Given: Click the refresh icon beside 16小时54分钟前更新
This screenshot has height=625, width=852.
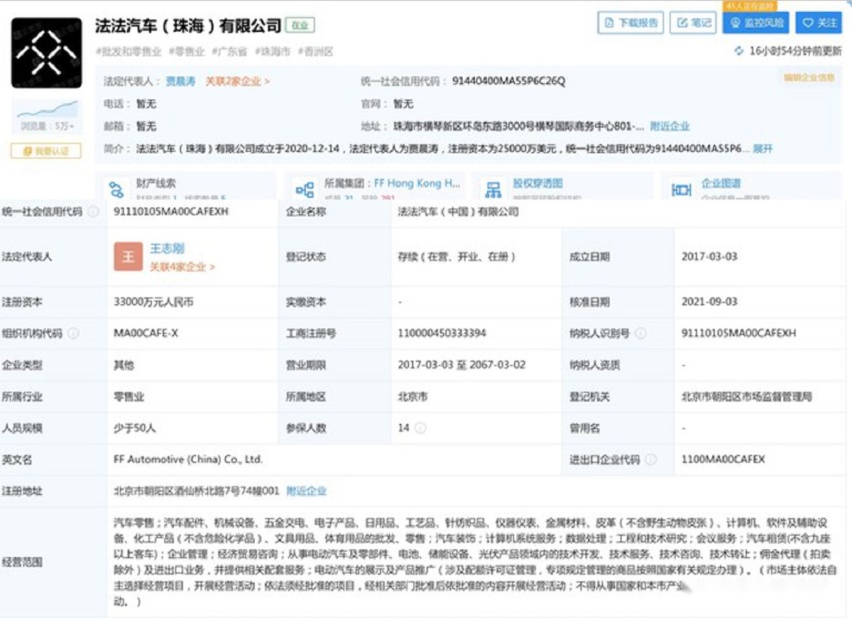Looking at the screenshot, I should pos(738,51).
